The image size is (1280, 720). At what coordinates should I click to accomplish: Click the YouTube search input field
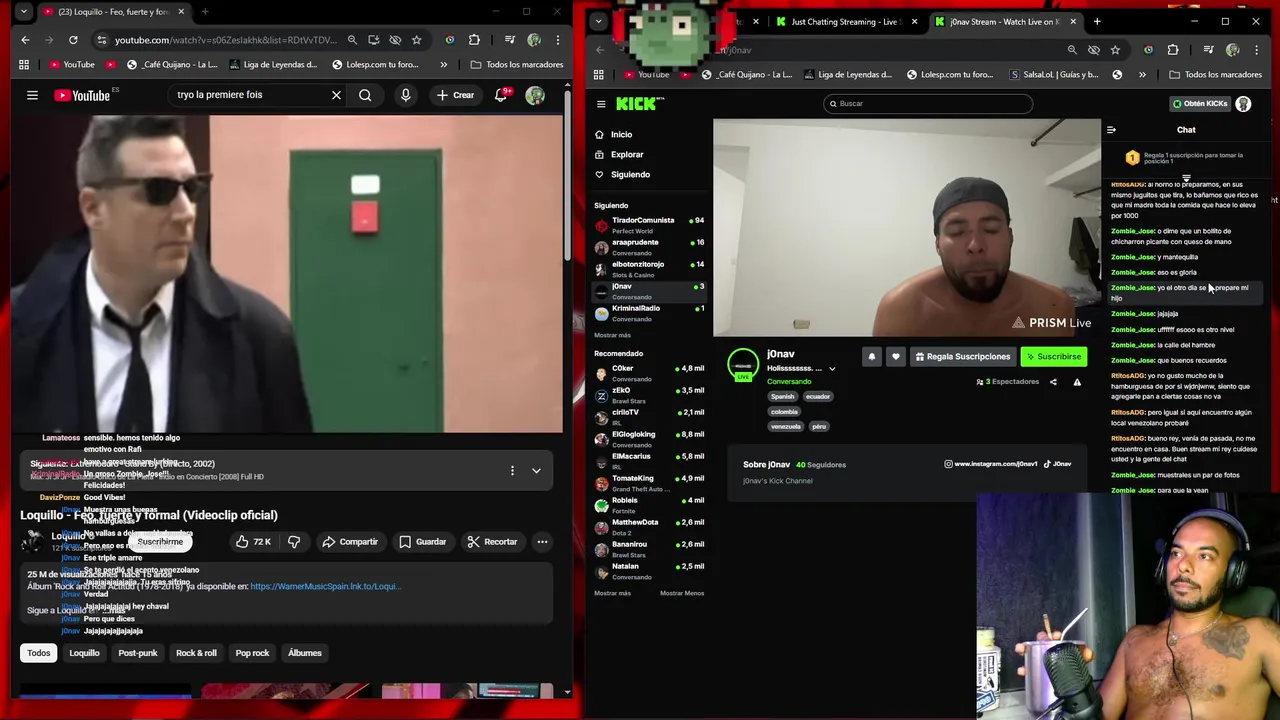250,95
